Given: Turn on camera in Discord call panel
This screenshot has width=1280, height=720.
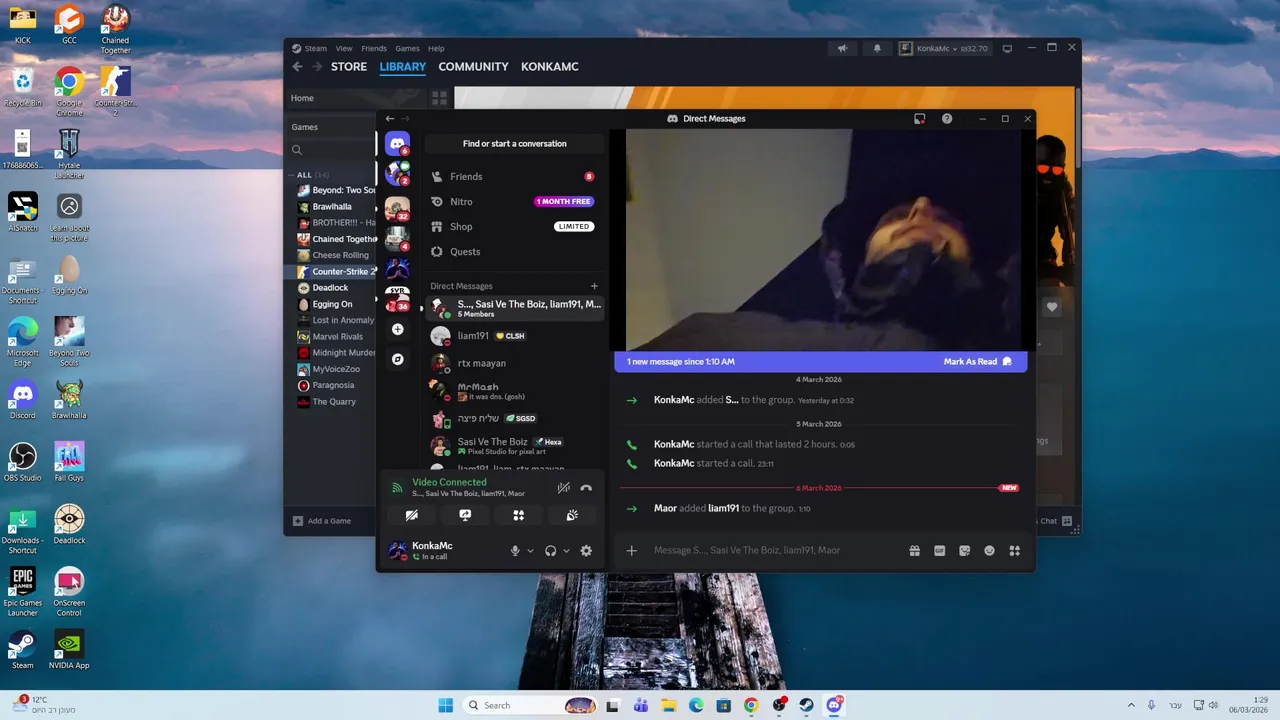Looking at the screenshot, I should (x=411, y=515).
